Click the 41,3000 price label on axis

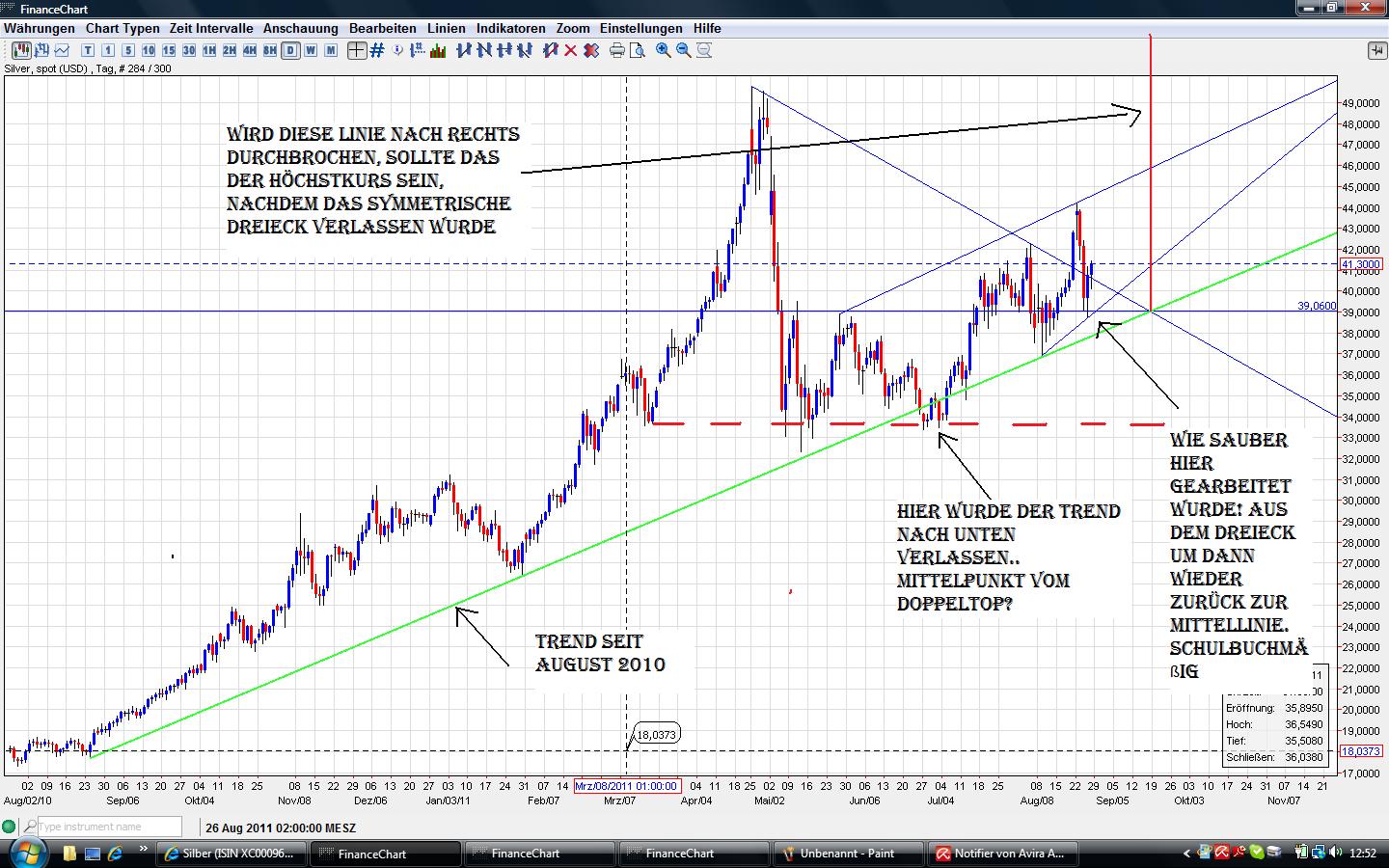click(x=1361, y=264)
